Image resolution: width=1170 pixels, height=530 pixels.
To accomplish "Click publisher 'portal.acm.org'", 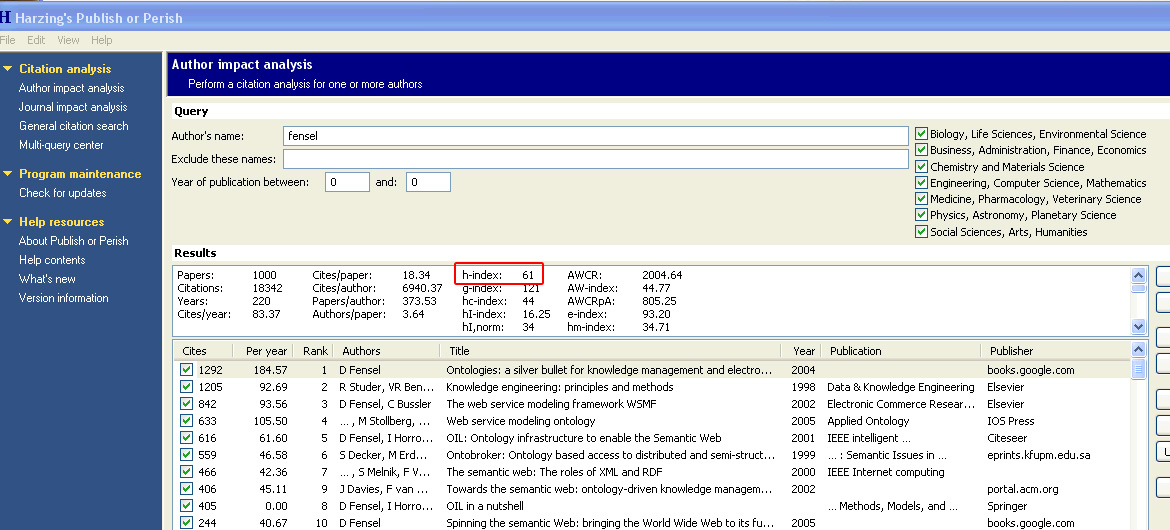I will (1022, 489).
